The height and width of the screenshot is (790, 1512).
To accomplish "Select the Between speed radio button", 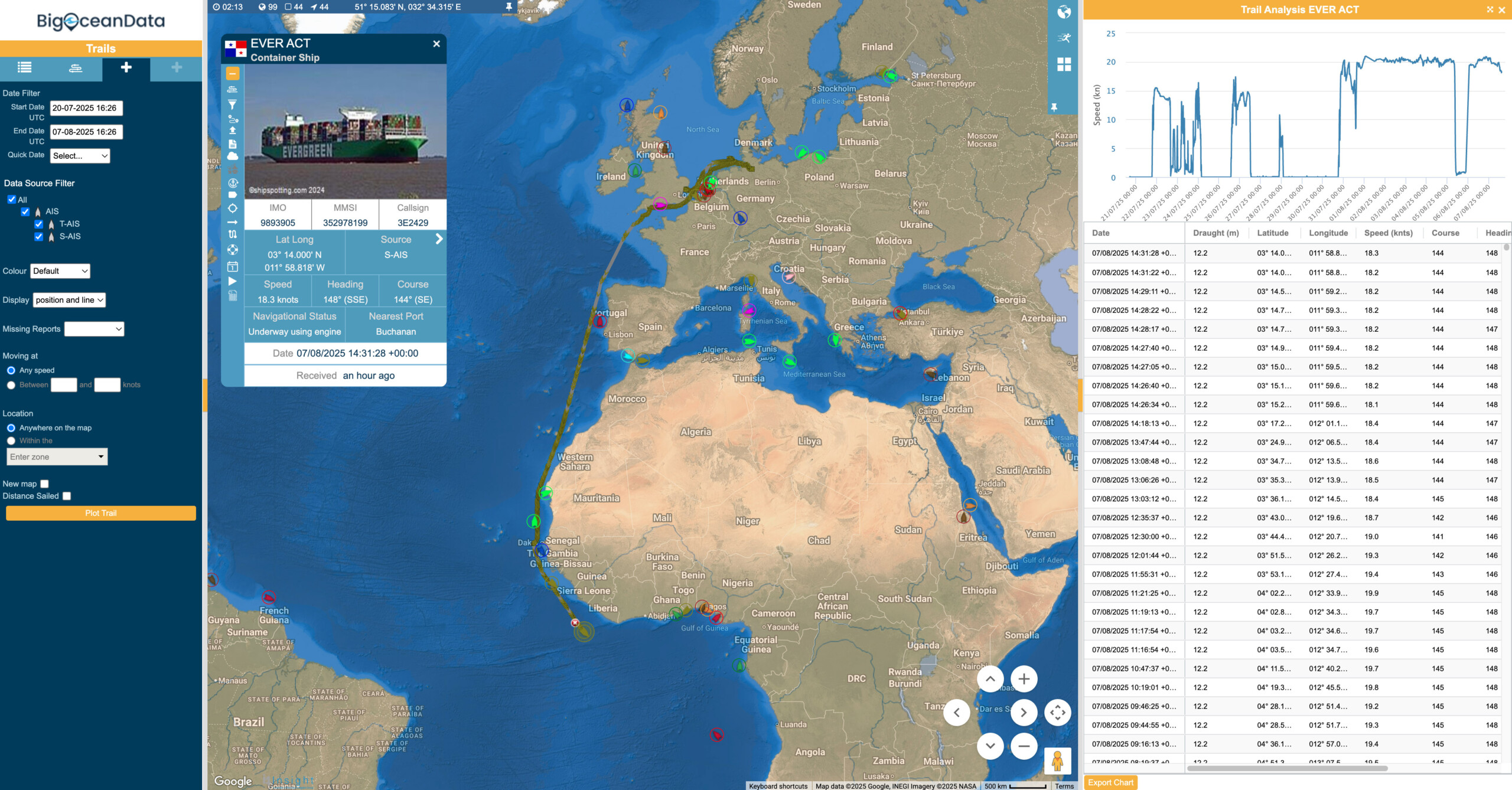I will tap(11, 384).
